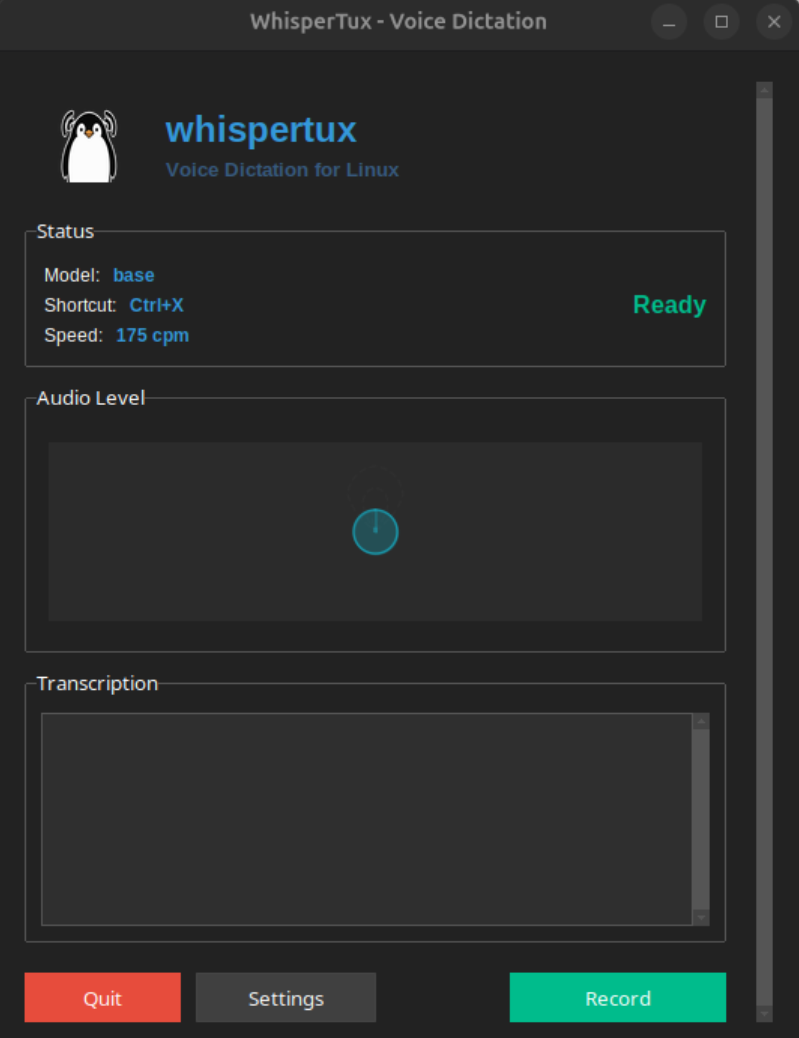The height and width of the screenshot is (1038, 799).
Task: Click the red Quit button
Action: [x=102, y=998]
